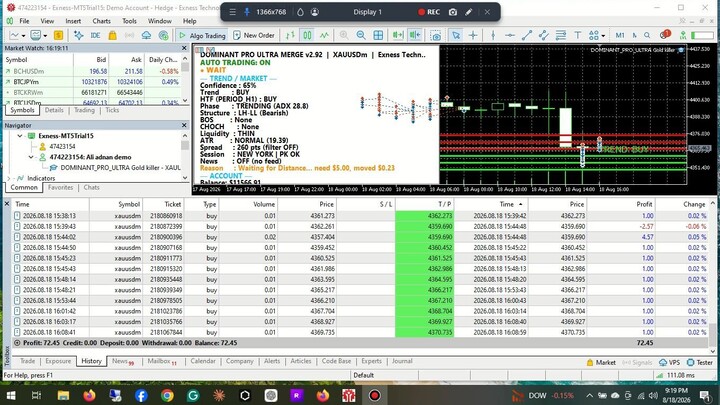Click the Market button in Toolbox bar

point(601,362)
